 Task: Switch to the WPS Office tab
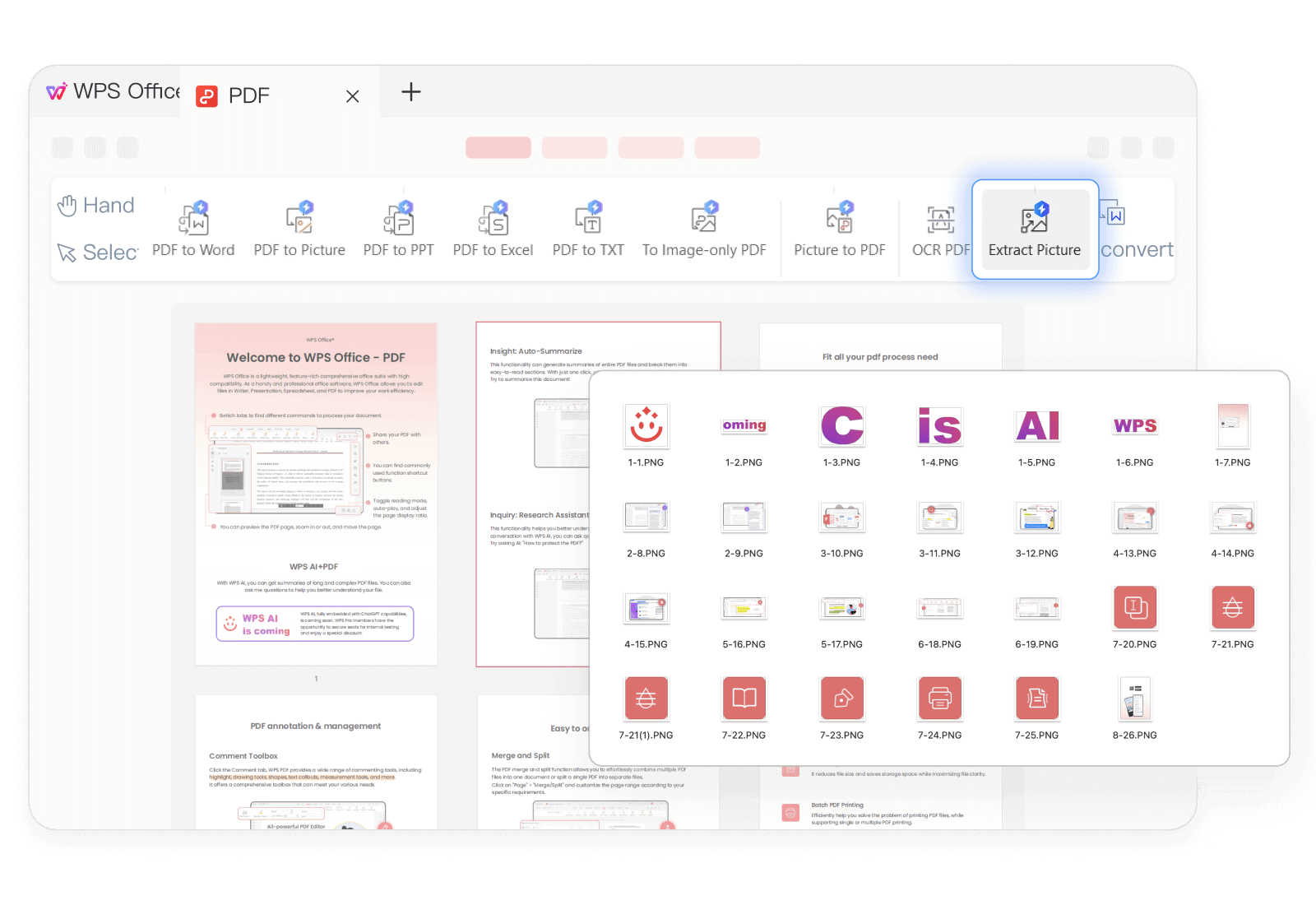click(113, 91)
